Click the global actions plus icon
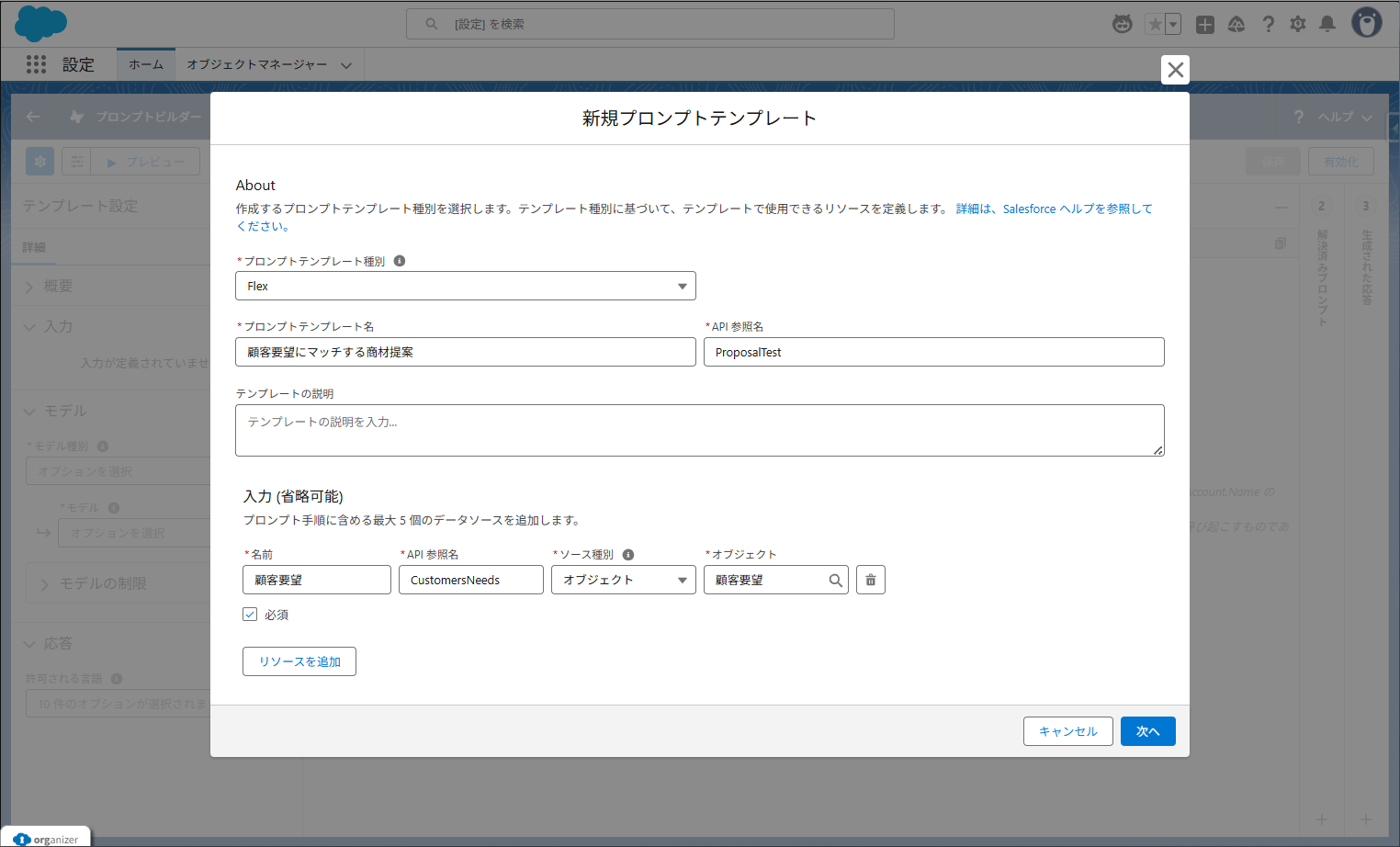 [1205, 25]
